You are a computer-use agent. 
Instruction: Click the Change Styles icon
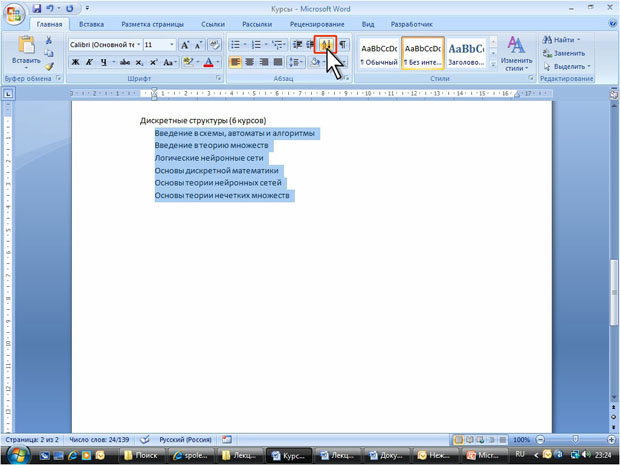click(x=516, y=52)
